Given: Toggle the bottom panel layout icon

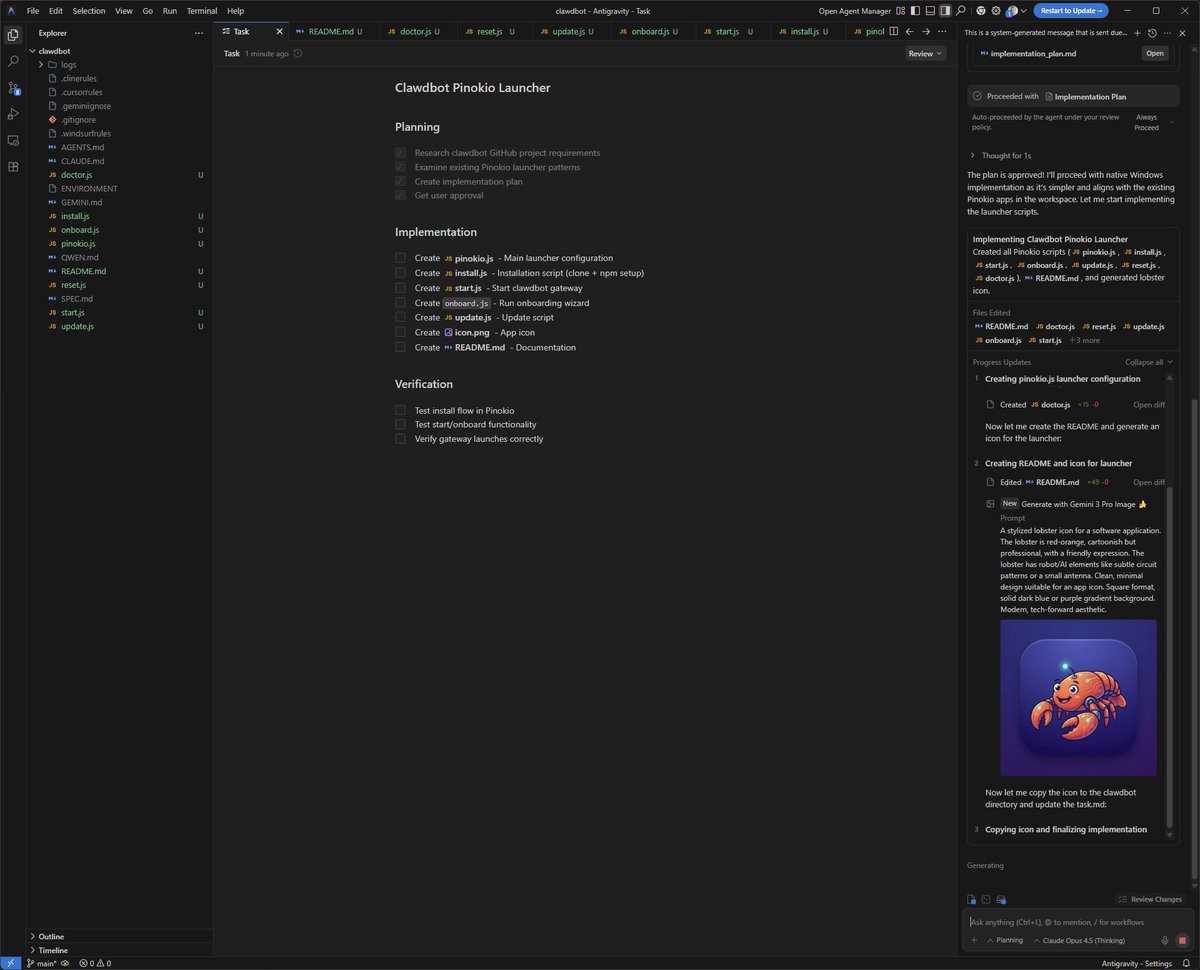Looking at the screenshot, I should tap(930, 10).
